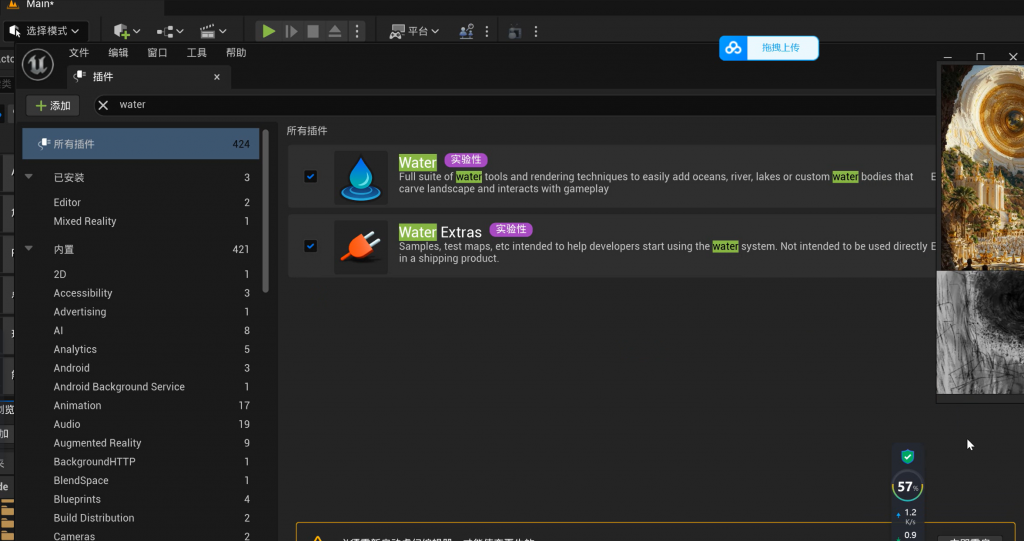Click the advance frame step button
This screenshot has width=1024, height=541.
coord(291,31)
